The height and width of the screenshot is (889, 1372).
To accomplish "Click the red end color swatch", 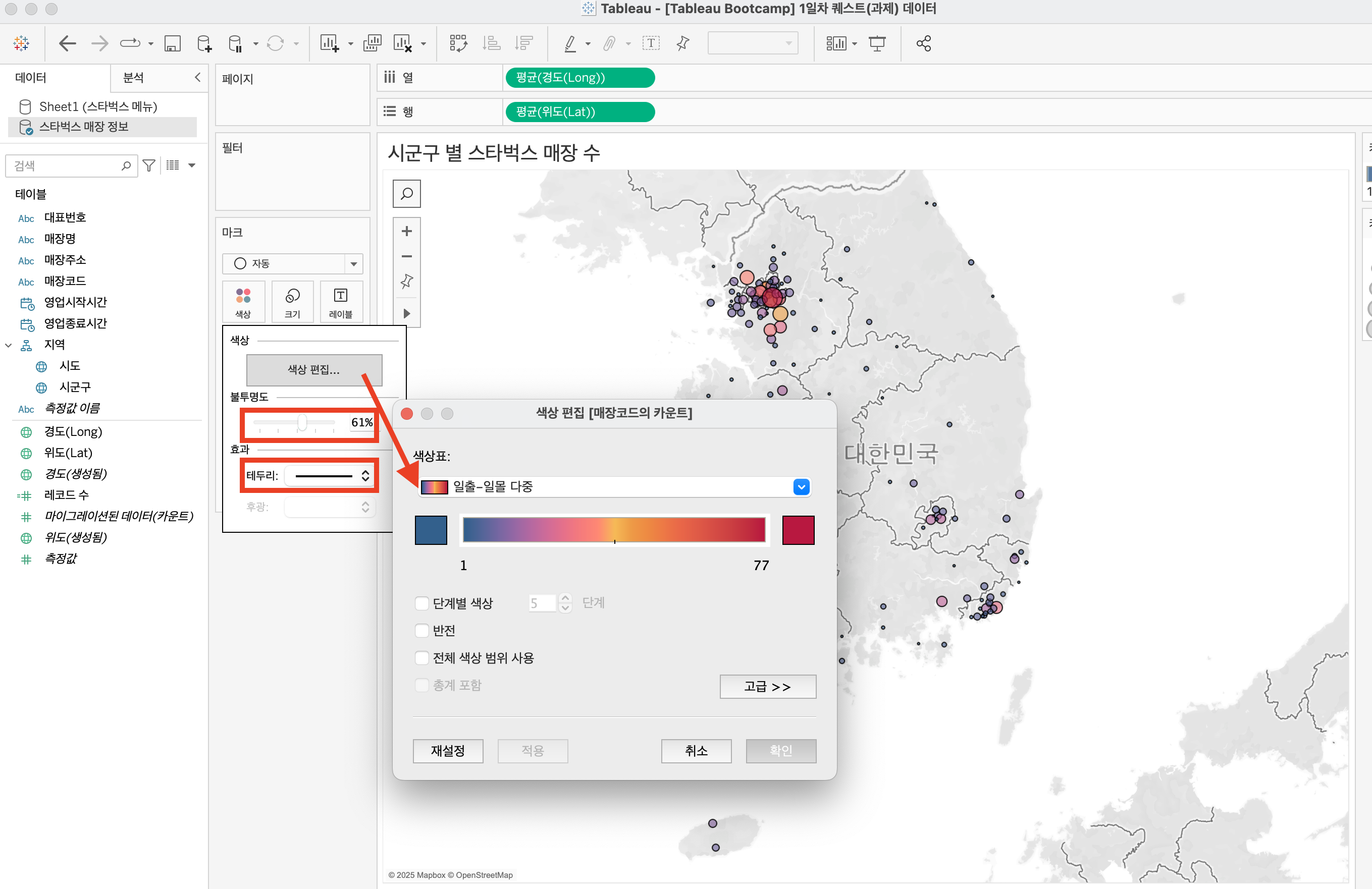I will pyautogui.click(x=798, y=530).
